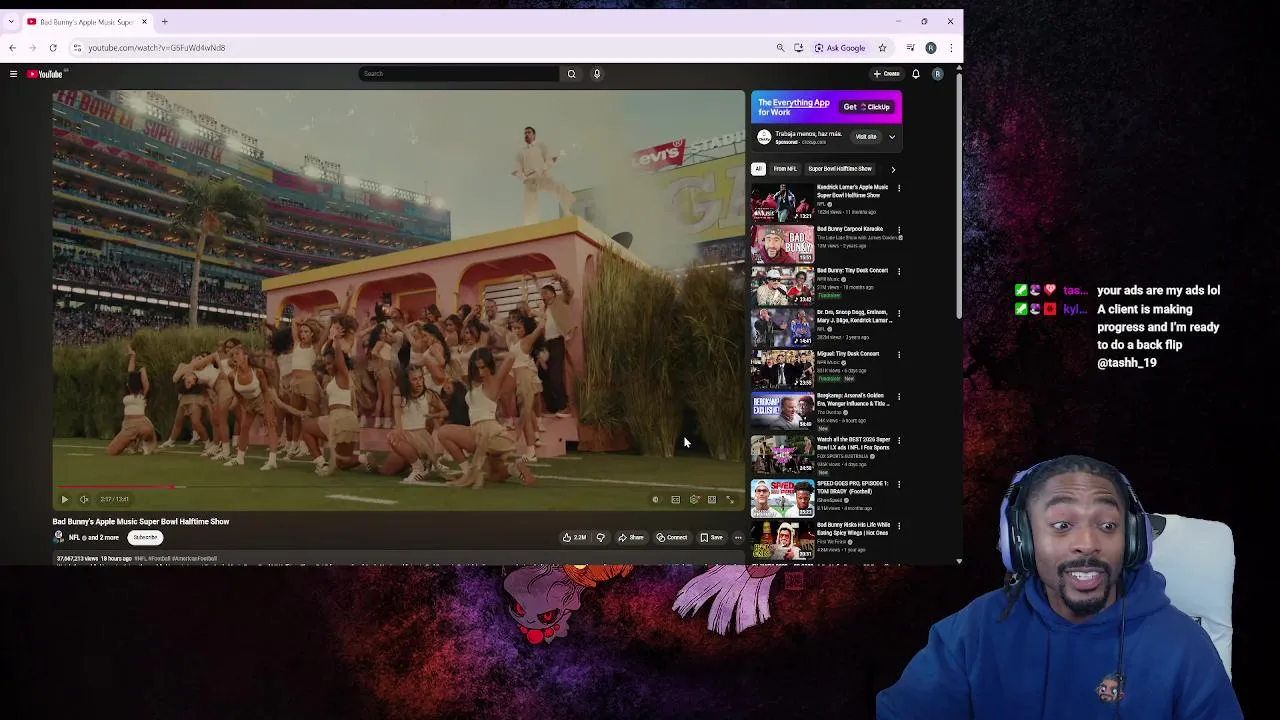
Task: Install/cast icon in Chrome address bar
Action: point(798,48)
